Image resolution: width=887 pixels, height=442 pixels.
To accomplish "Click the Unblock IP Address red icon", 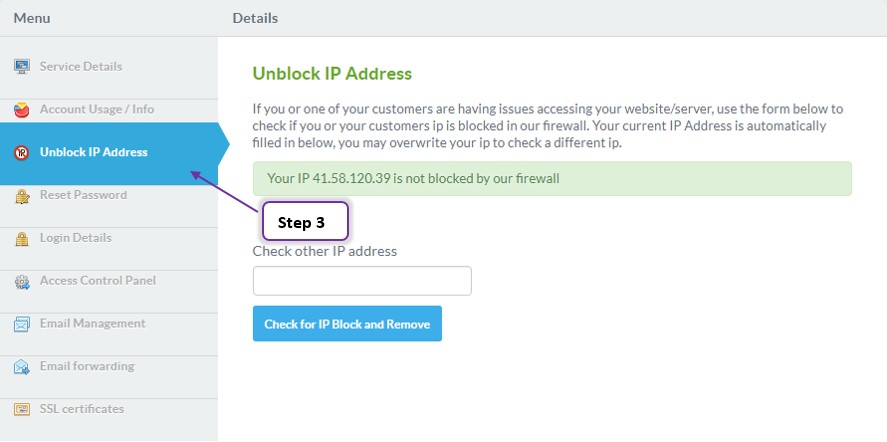I will (x=21, y=153).
